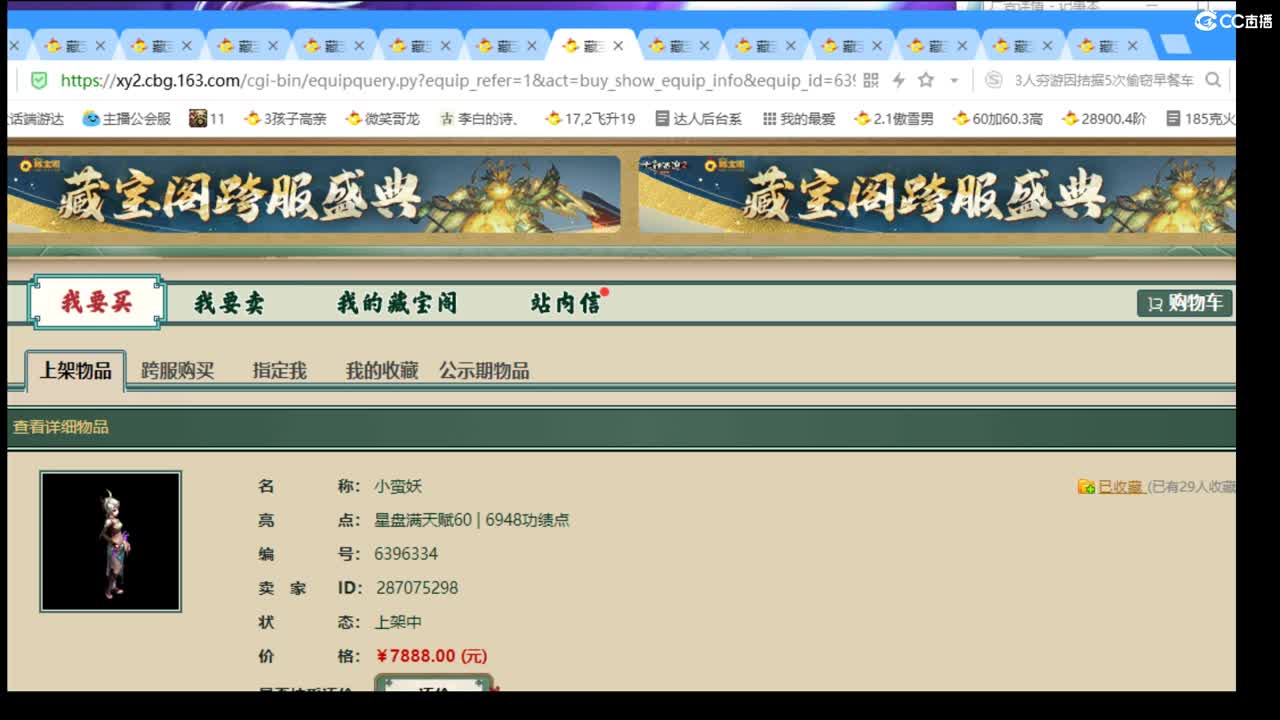Expand the dropdown arrow beside the star icon

[954, 80]
